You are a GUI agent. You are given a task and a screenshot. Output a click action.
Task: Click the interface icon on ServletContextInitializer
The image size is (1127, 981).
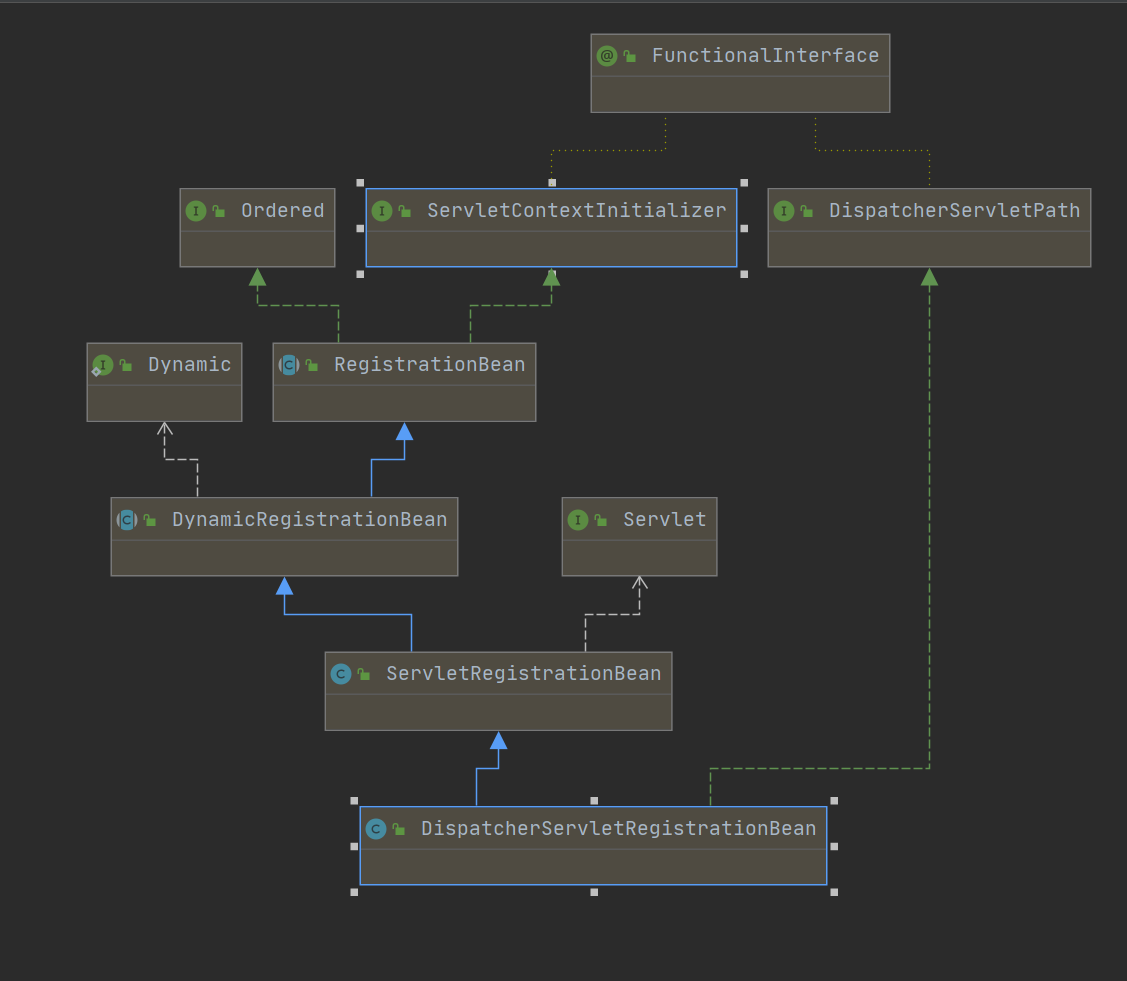(385, 211)
